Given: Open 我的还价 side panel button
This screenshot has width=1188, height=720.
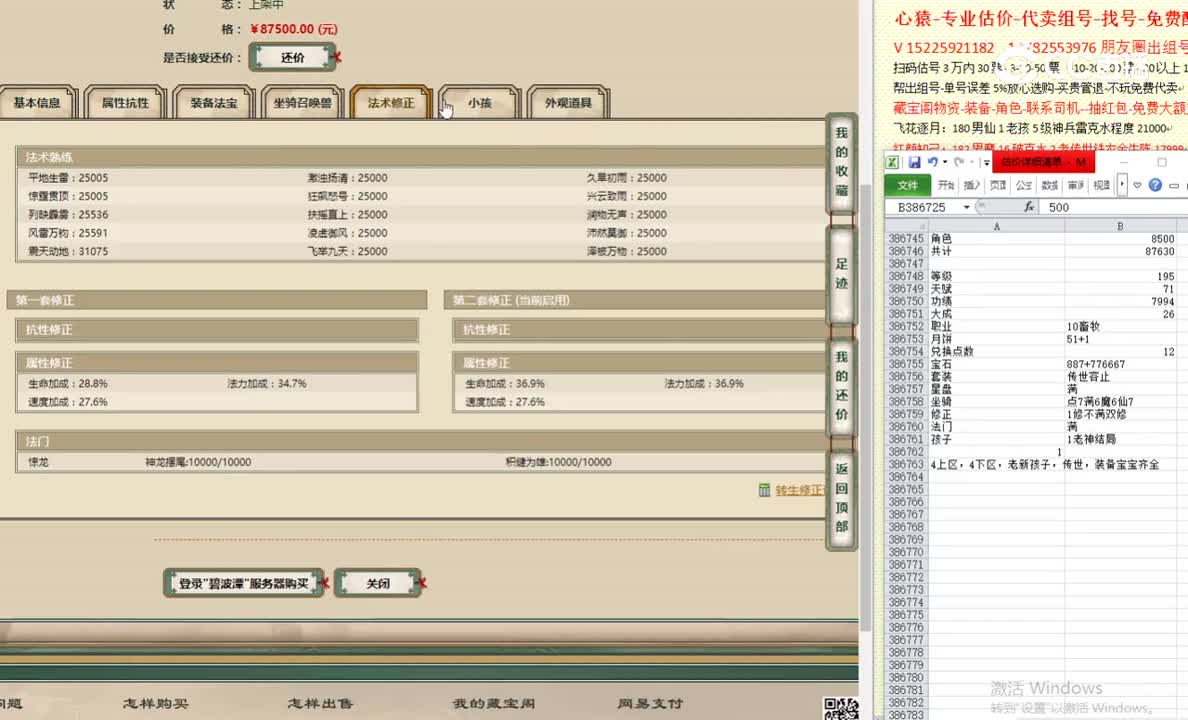Looking at the screenshot, I should click(x=841, y=386).
